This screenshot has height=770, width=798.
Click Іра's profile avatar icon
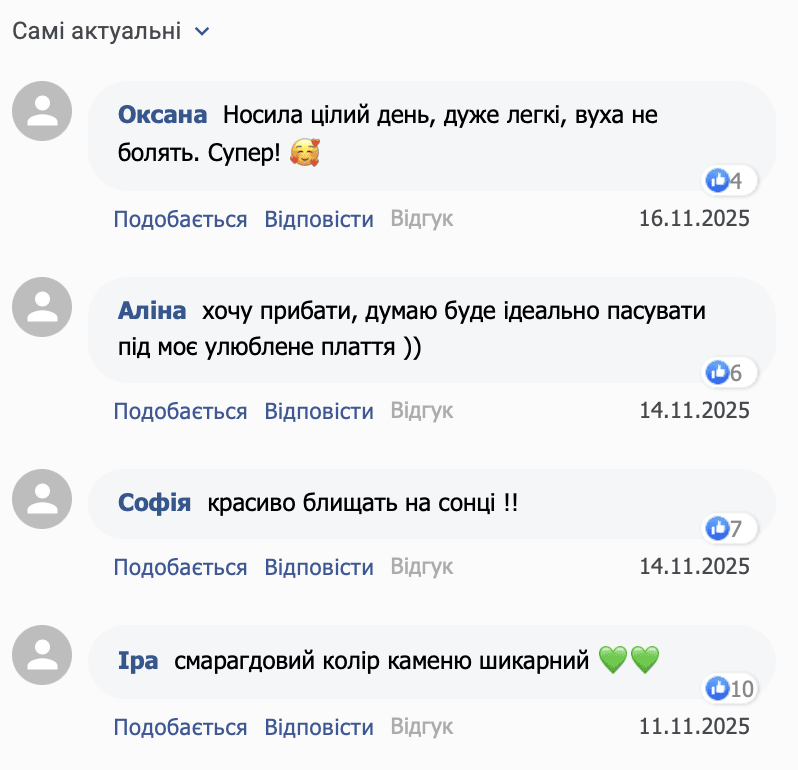42,658
